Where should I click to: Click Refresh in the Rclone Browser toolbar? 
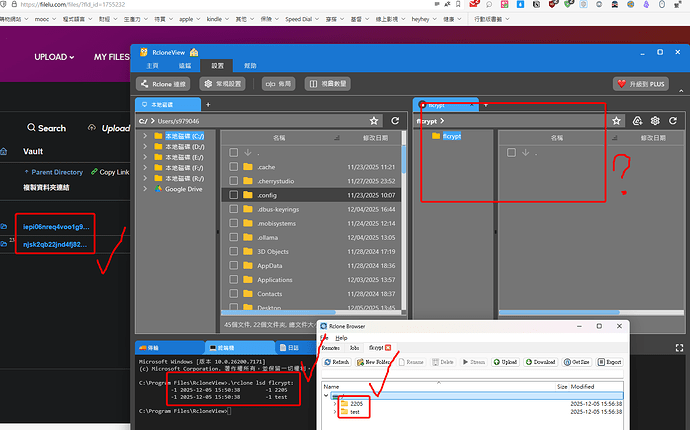click(x=337, y=361)
